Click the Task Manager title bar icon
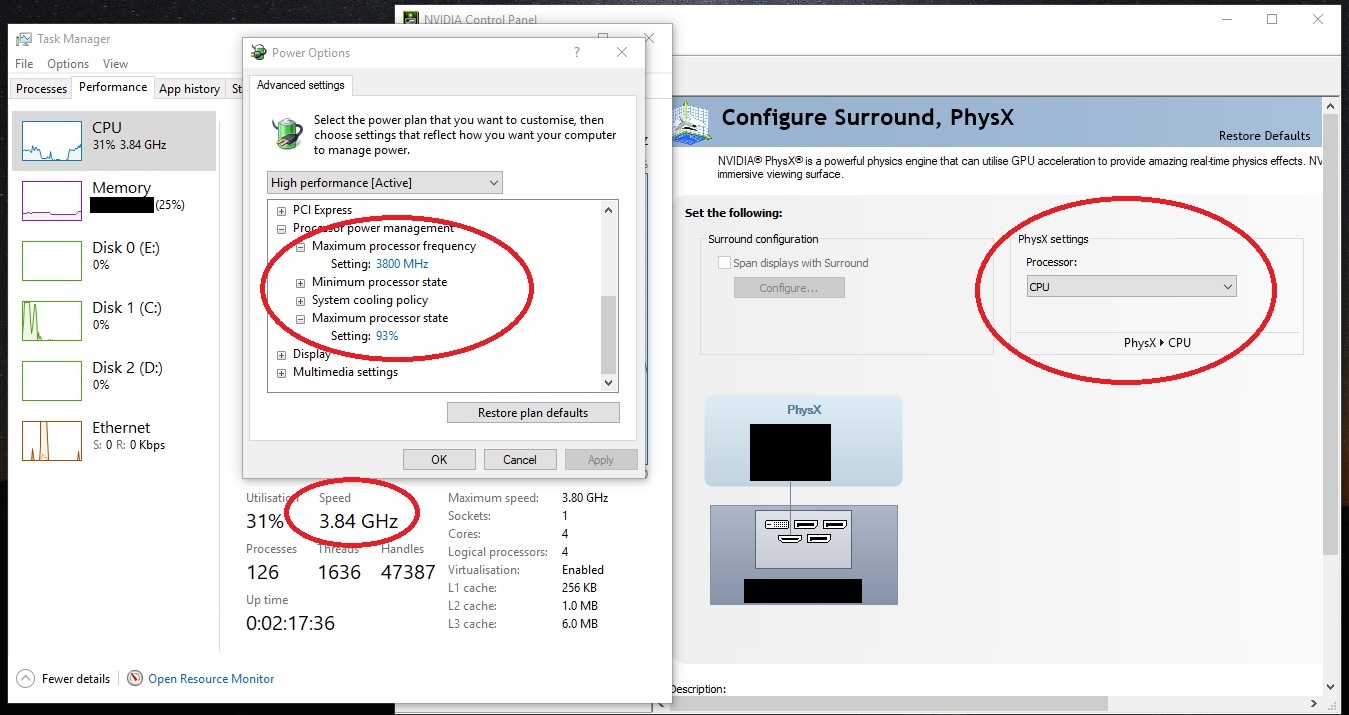The height and width of the screenshot is (715, 1349). (x=23, y=39)
